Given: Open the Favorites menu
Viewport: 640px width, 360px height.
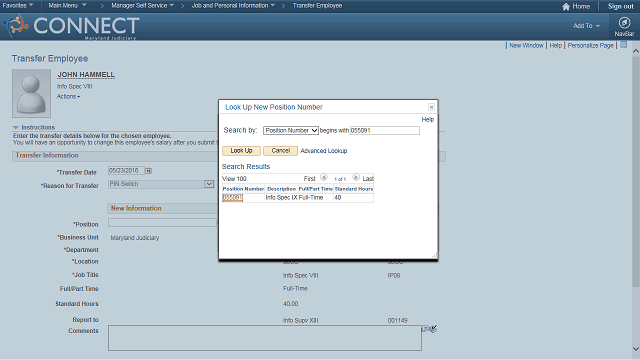Looking at the screenshot, I should click(18, 6).
